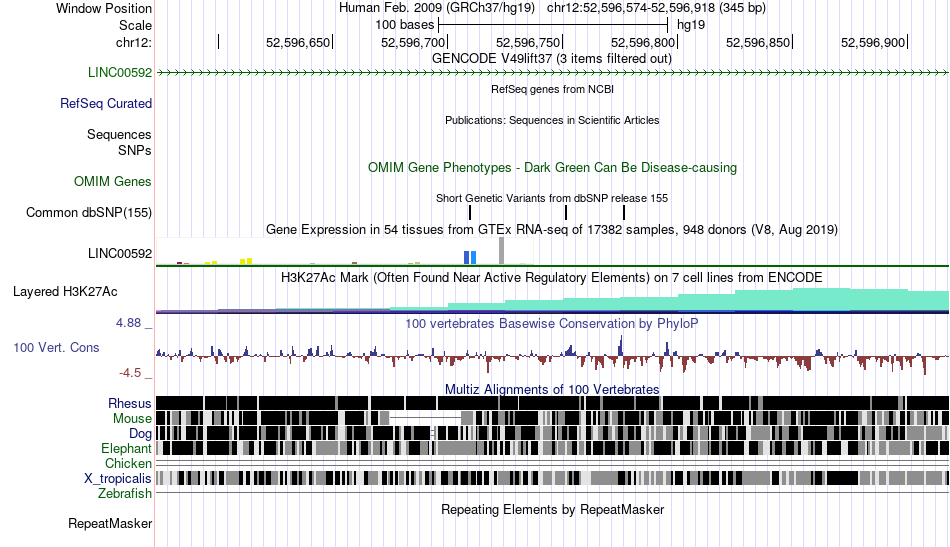
Task: Select the OMIM Genes track label
Action: point(113,182)
